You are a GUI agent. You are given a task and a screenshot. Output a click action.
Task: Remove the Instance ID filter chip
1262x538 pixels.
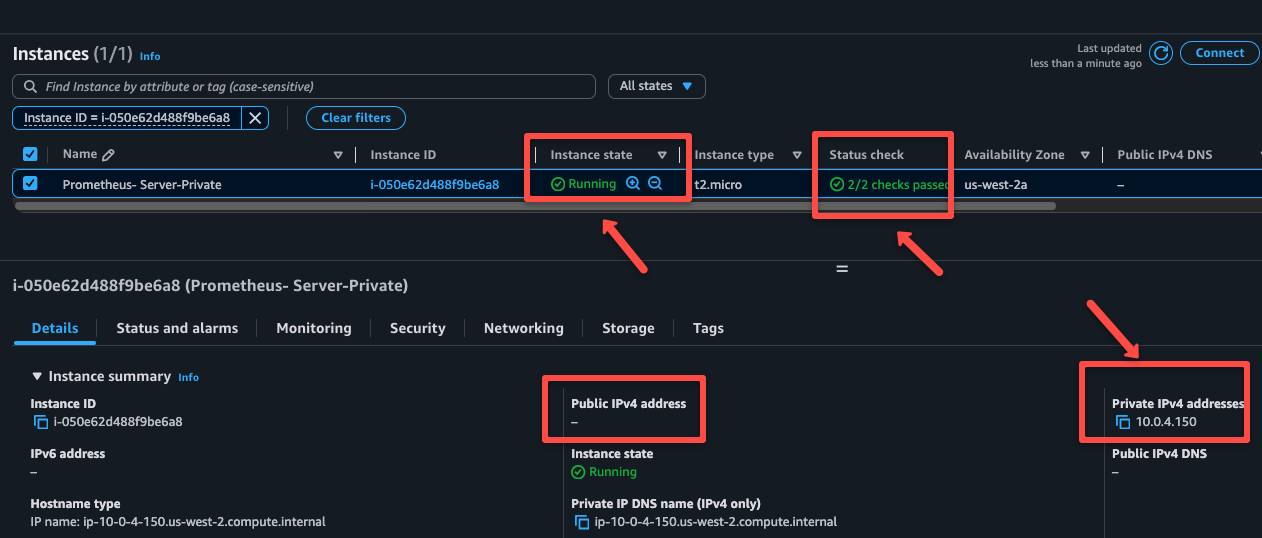pyautogui.click(x=255, y=118)
